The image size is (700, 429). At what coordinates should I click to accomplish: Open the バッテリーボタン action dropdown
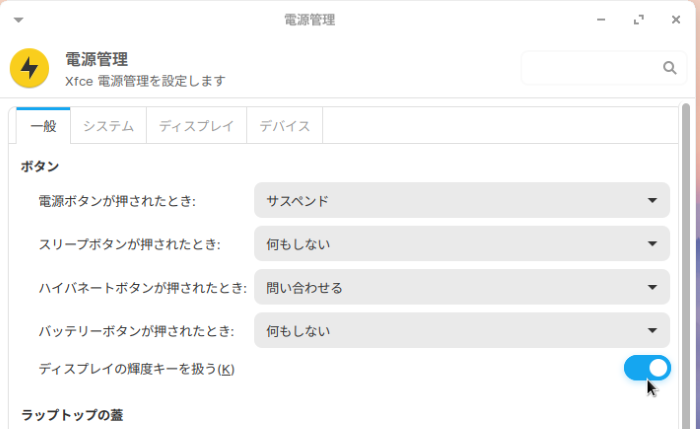pos(461,330)
